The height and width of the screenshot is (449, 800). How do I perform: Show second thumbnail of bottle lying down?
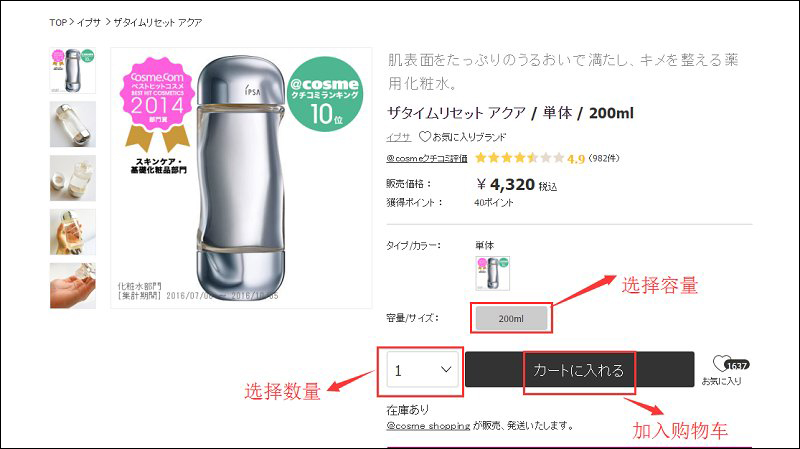click(73, 124)
